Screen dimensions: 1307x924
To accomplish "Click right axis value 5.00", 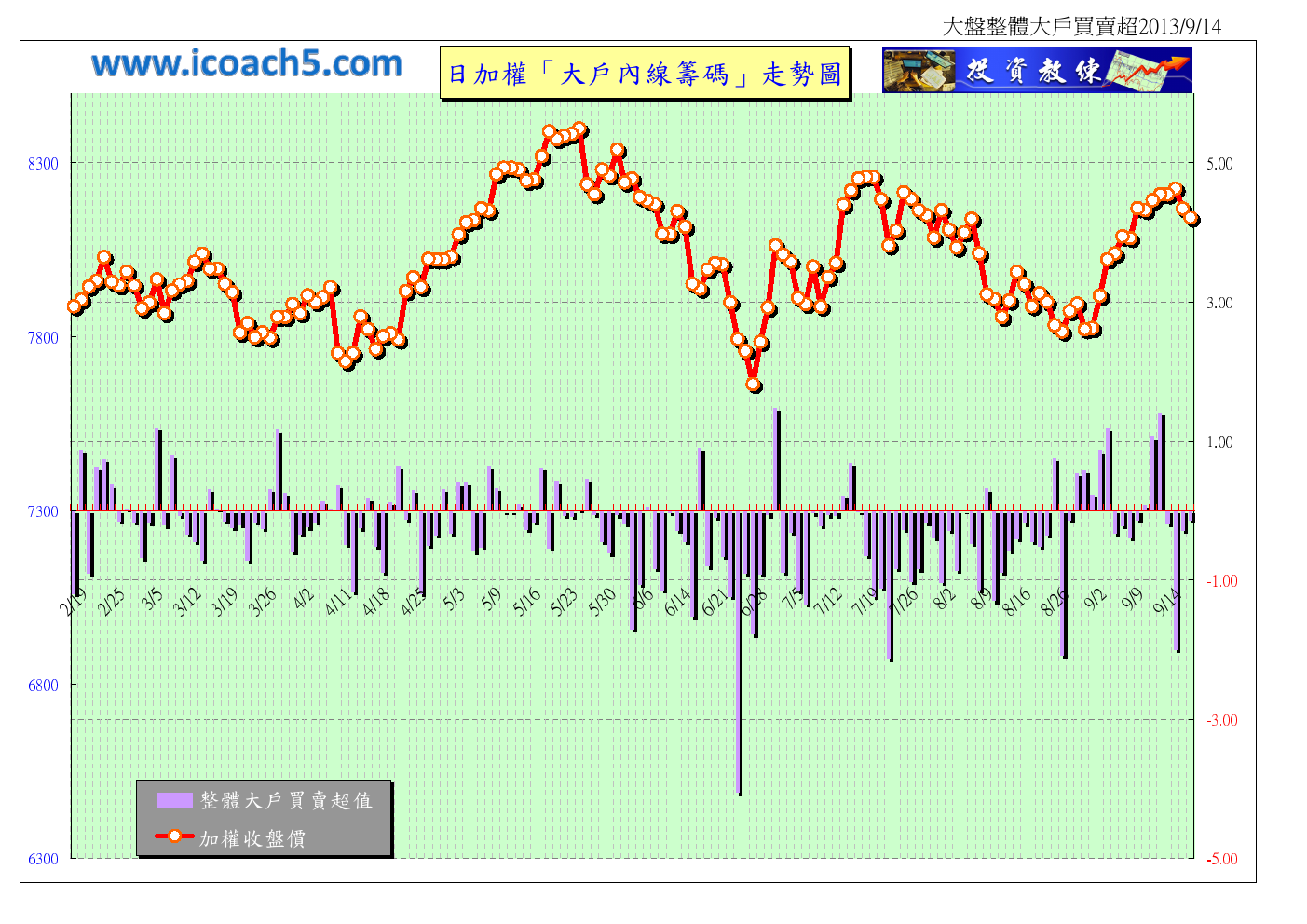I will point(1219,164).
